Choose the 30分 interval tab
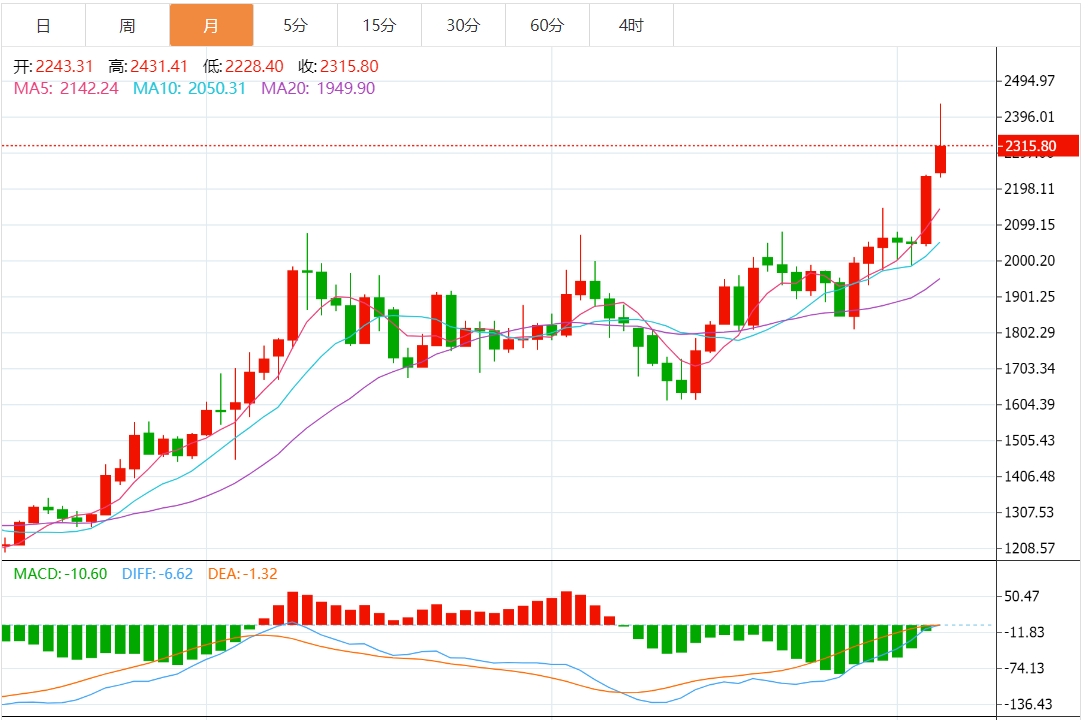The image size is (1089, 720). (x=463, y=26)
